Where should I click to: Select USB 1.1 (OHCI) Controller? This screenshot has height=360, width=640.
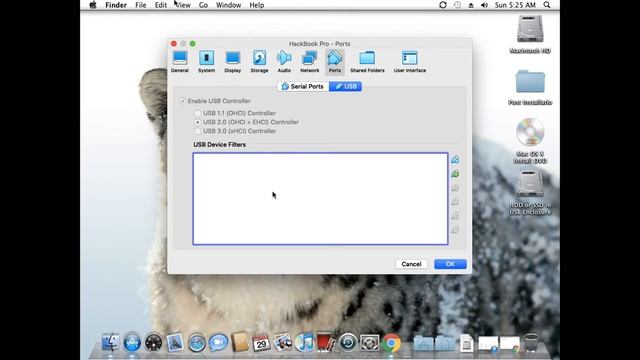198,113
